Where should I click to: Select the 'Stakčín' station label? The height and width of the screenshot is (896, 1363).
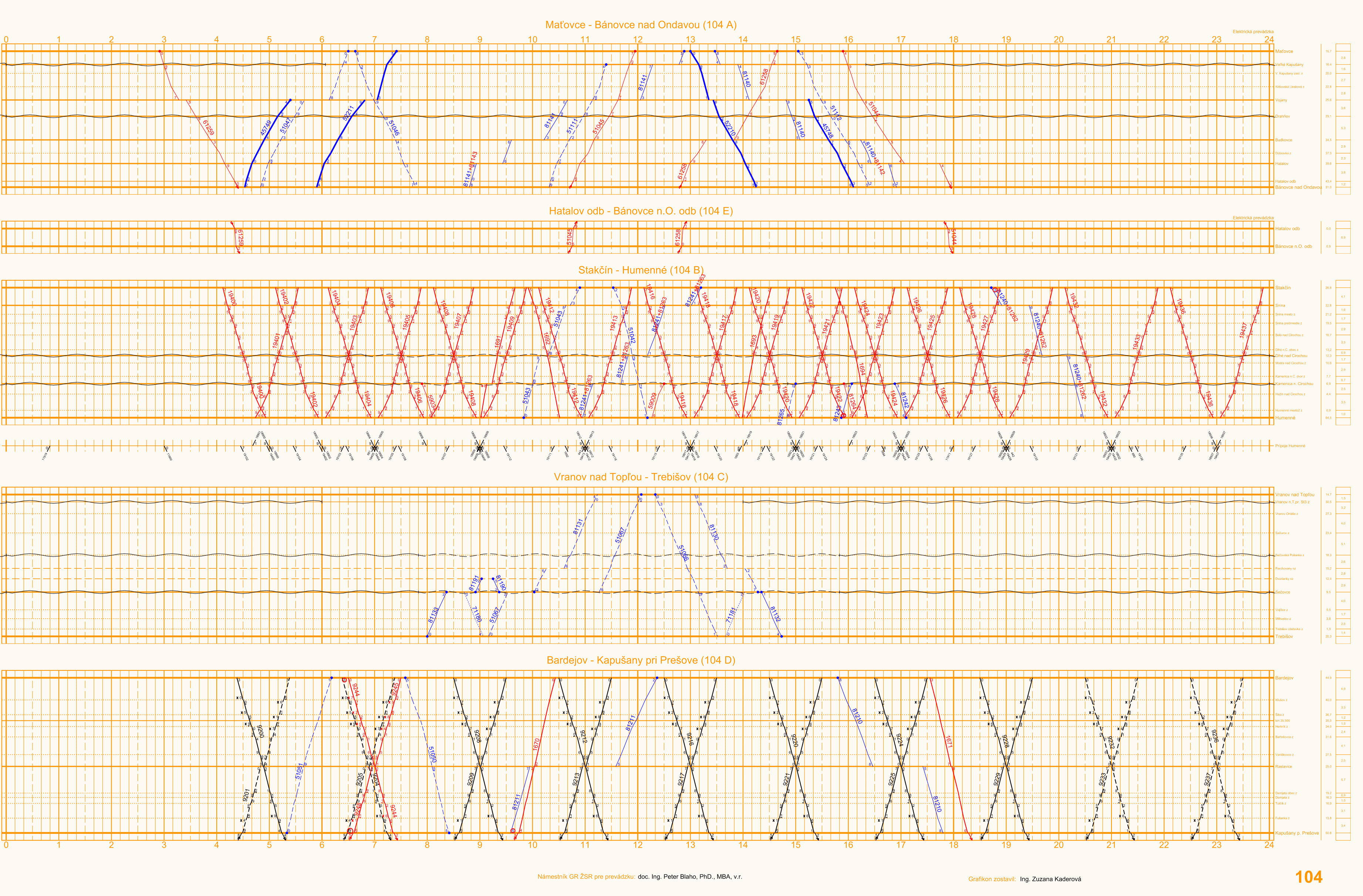click(1283, 288)
